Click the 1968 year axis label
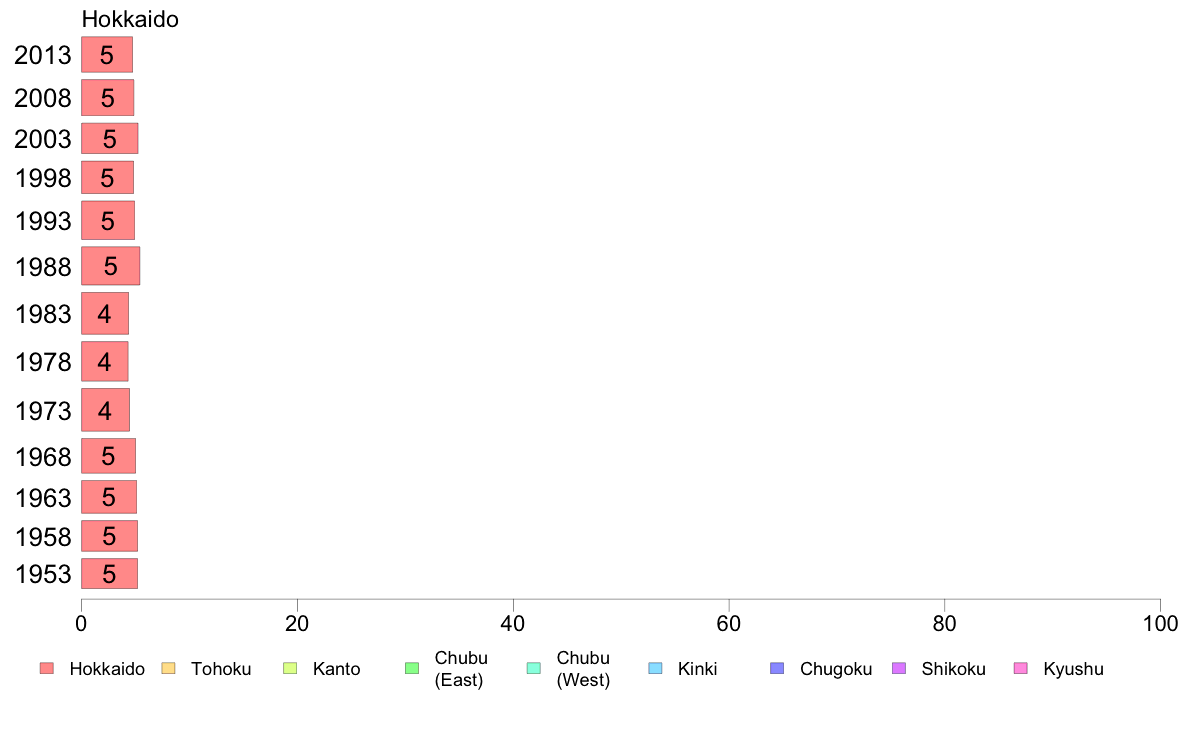 43,457
